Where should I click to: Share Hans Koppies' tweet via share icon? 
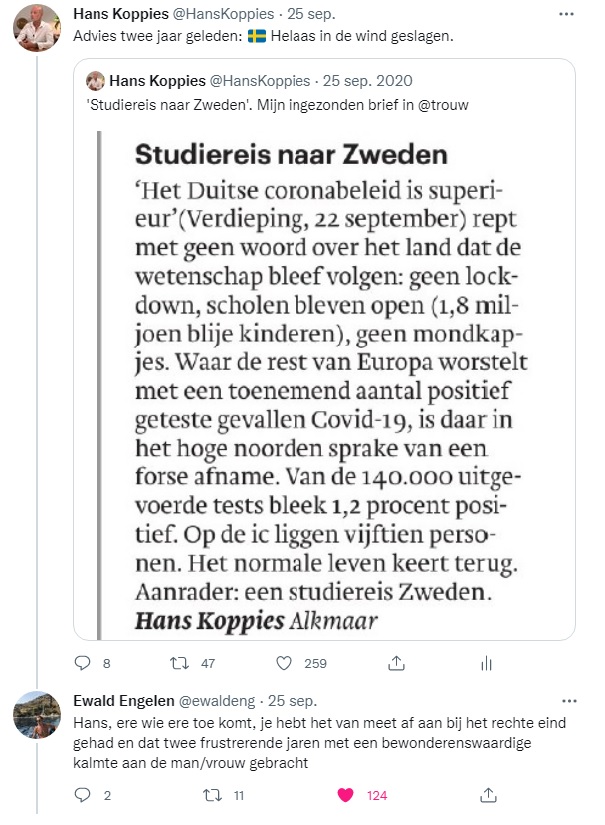(x=396, y=662)
